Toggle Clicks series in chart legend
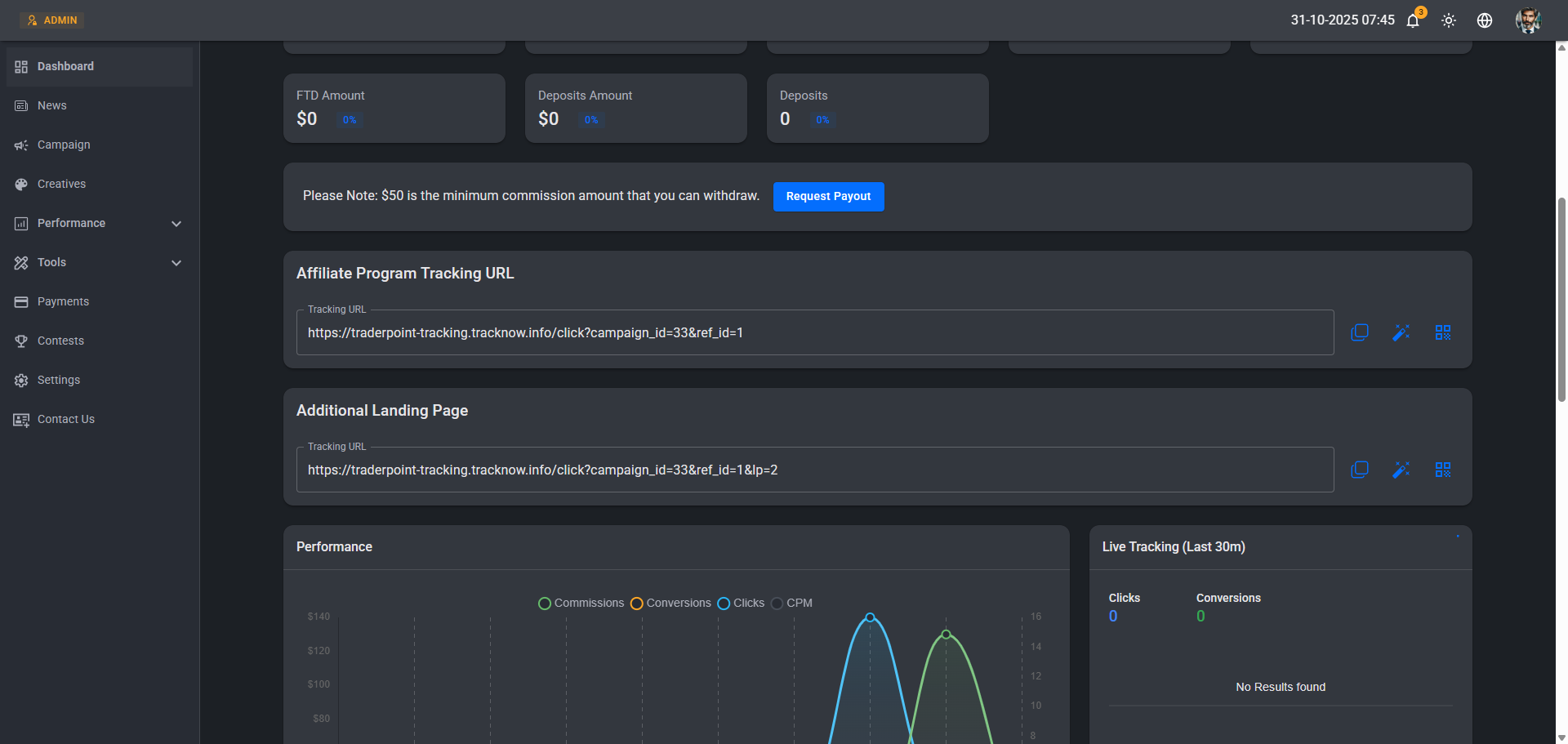Image resolution: width=1568 pixels, height=744 pixels. [741, 603]
